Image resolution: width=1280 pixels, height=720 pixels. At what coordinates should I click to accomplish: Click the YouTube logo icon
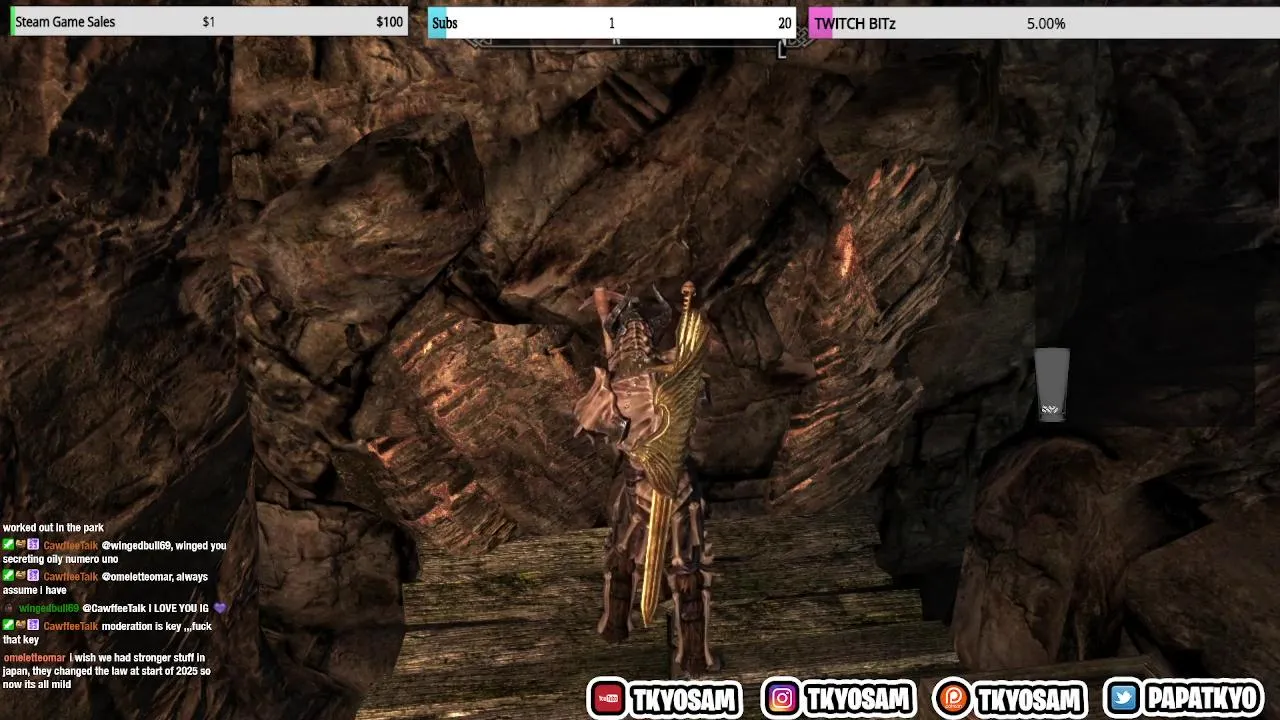pos(606,699)
